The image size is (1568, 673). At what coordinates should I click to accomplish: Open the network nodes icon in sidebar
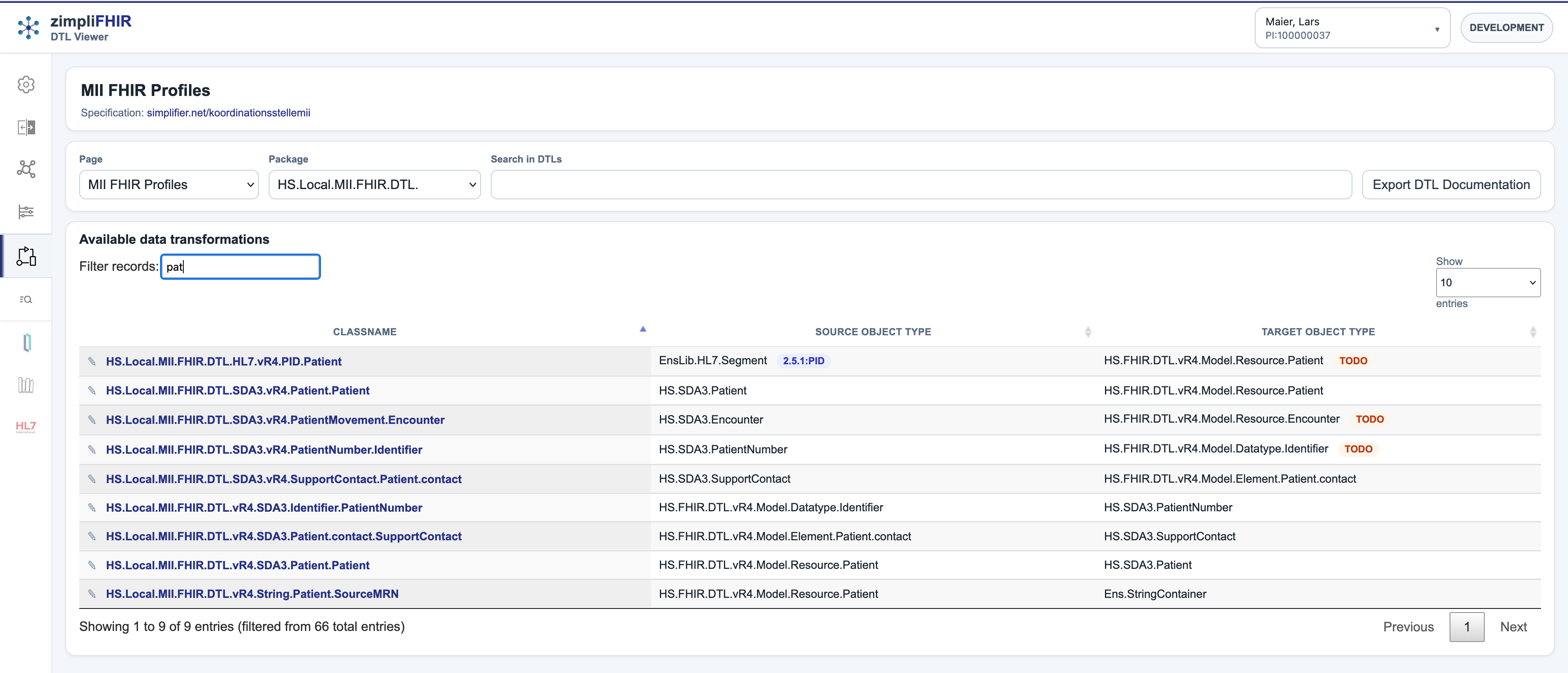click(26, 169)
